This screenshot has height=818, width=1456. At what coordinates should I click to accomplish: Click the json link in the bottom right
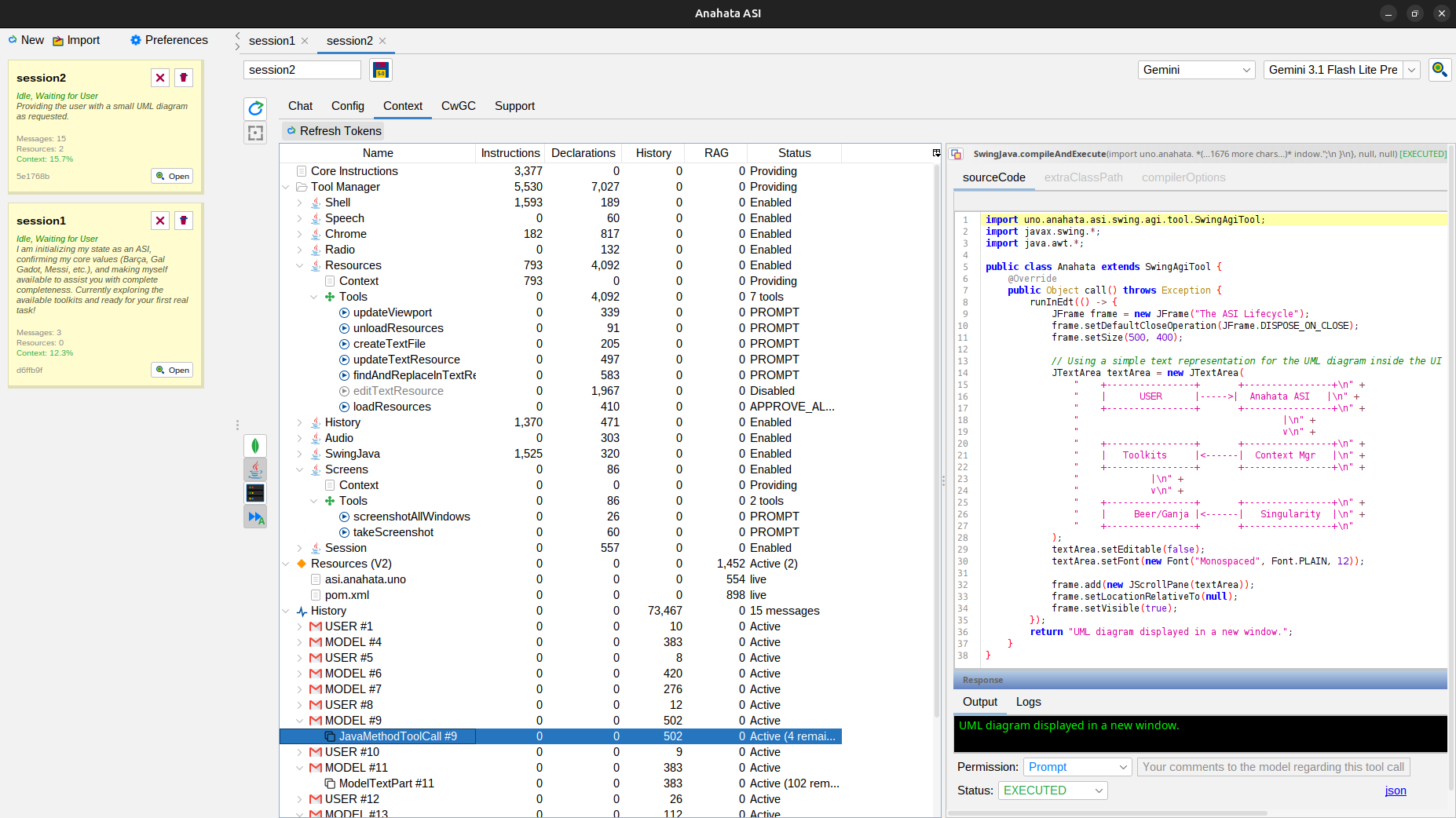coord(1396,791)
